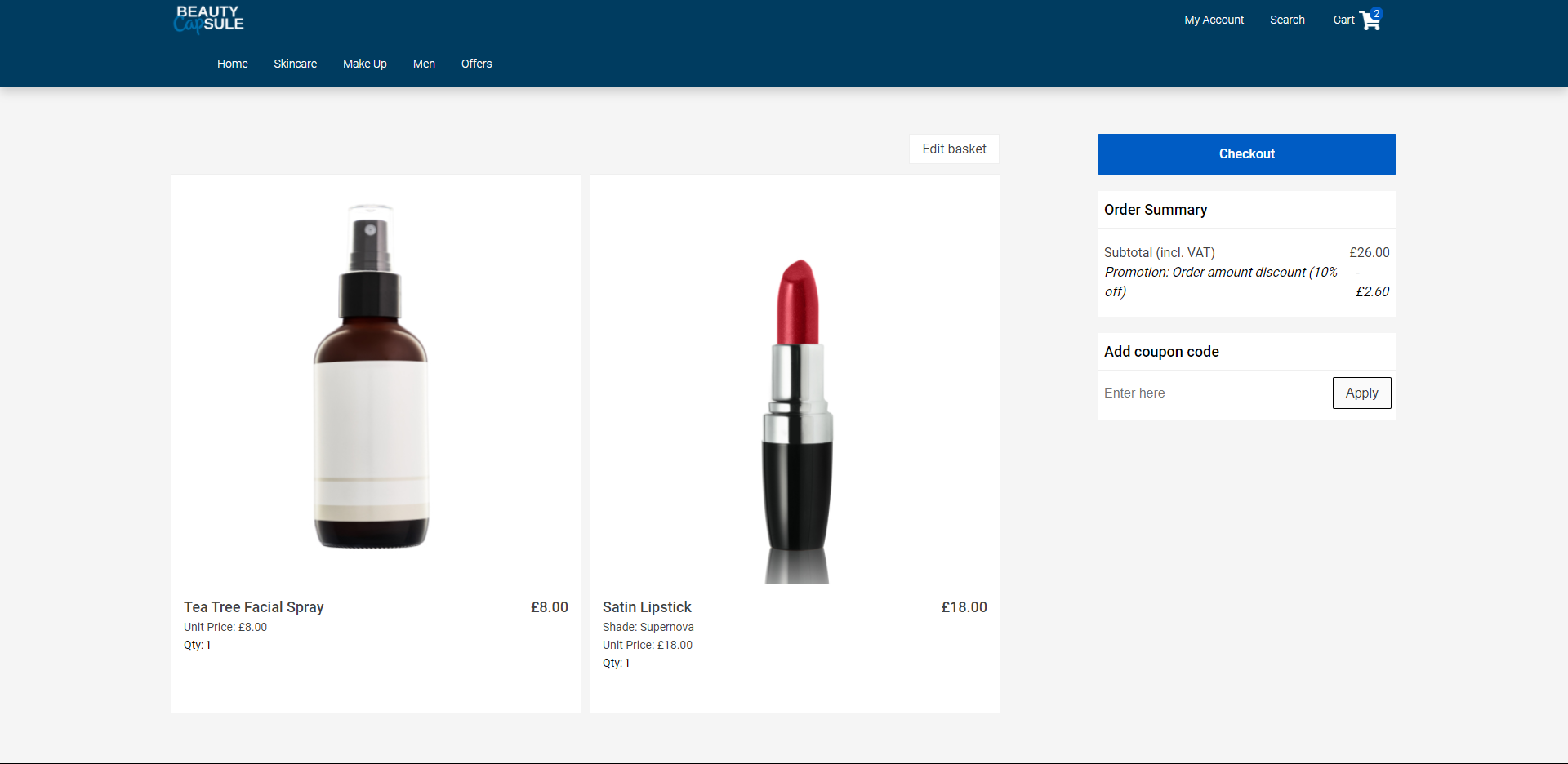Click the Tea Tree Facial Spray image
This screenshot has height=764, width=1568.
[x=372, y=377]
